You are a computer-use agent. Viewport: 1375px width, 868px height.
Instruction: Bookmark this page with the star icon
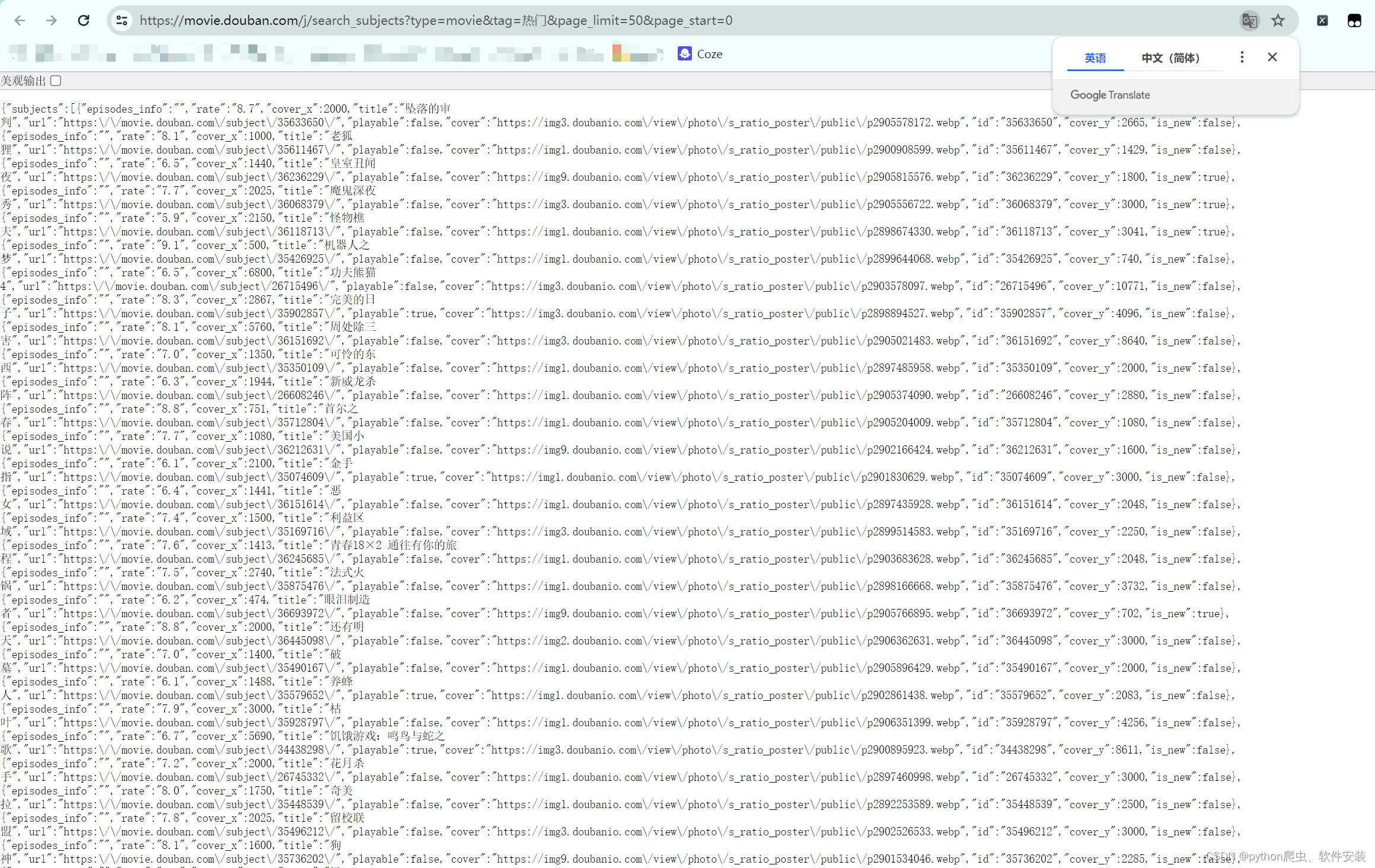[x=1278, y=21]
